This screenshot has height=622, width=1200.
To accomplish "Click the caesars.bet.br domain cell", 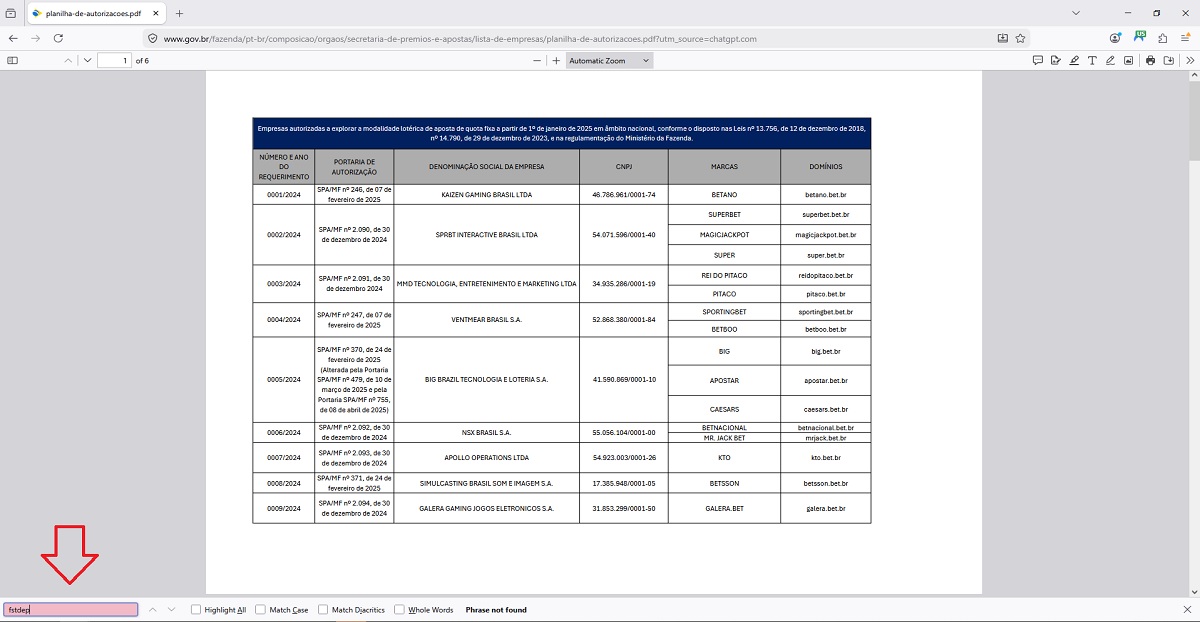I will tap(826, 409).
